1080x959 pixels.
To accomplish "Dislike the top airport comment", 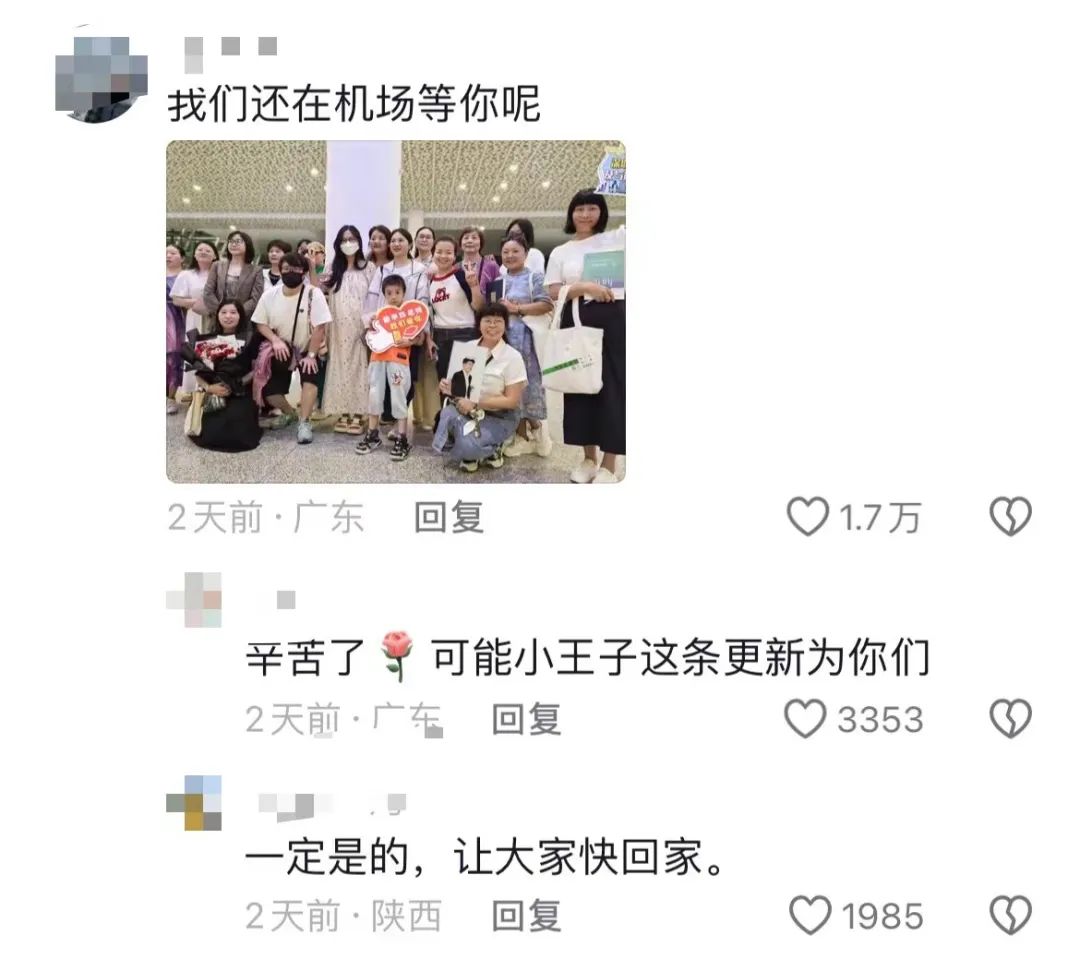I will tap(1010, 517).
